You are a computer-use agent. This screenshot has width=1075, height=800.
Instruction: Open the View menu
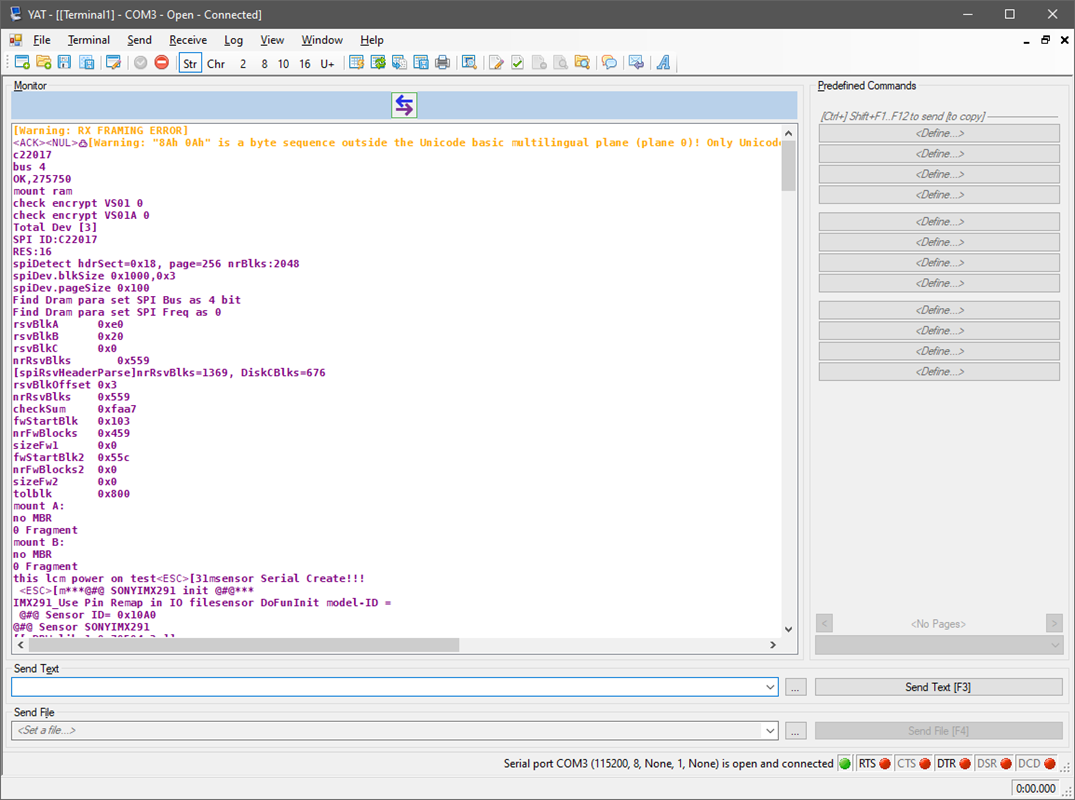pyautogui.click(x=272, y=40)
